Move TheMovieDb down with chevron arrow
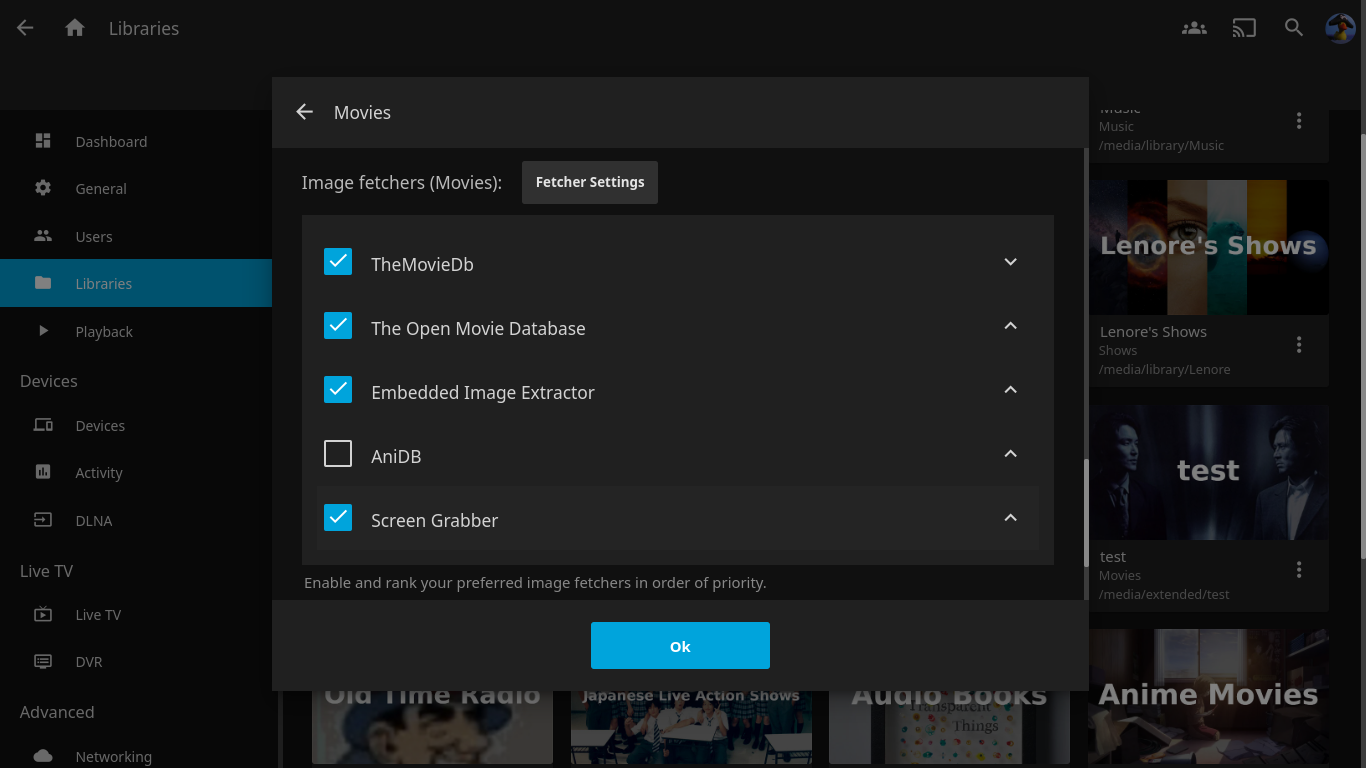This screenshot has height=768, width=1366. [1010, 262]
